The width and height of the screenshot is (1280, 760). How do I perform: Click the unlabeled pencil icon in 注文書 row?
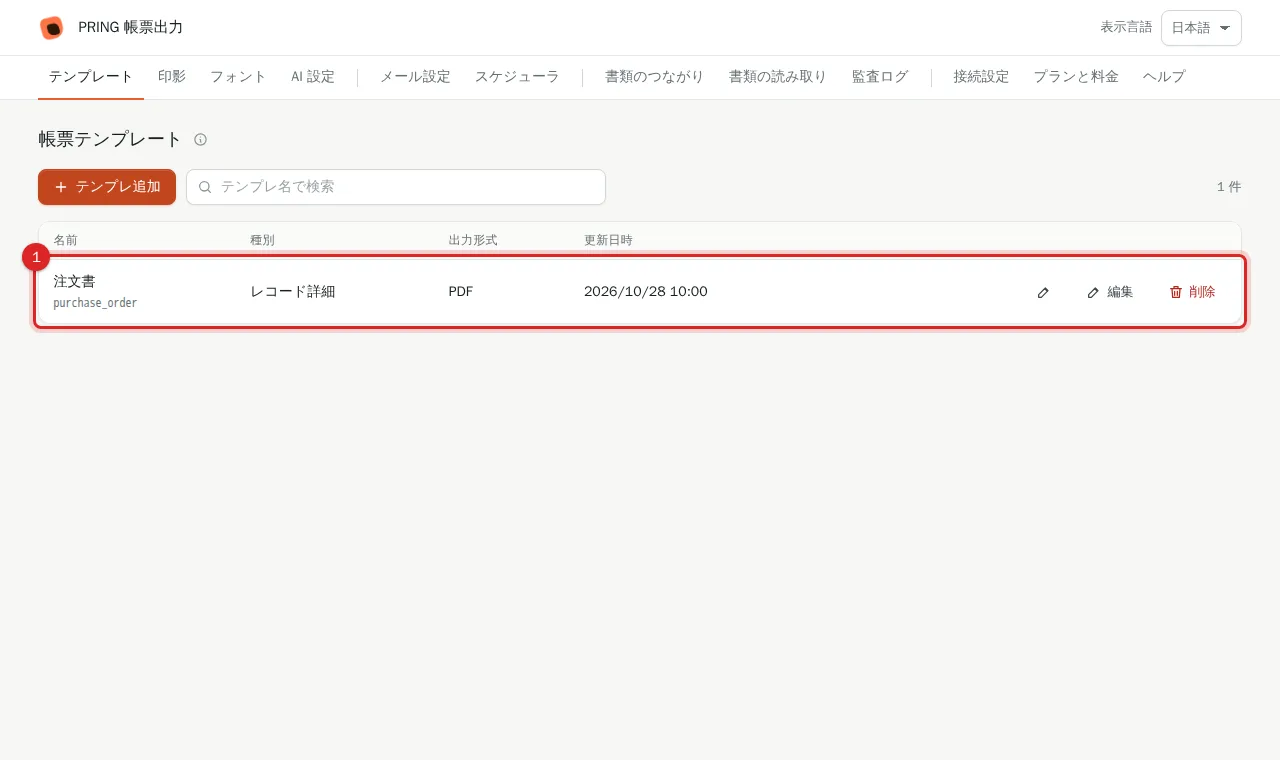point(1043,292)
